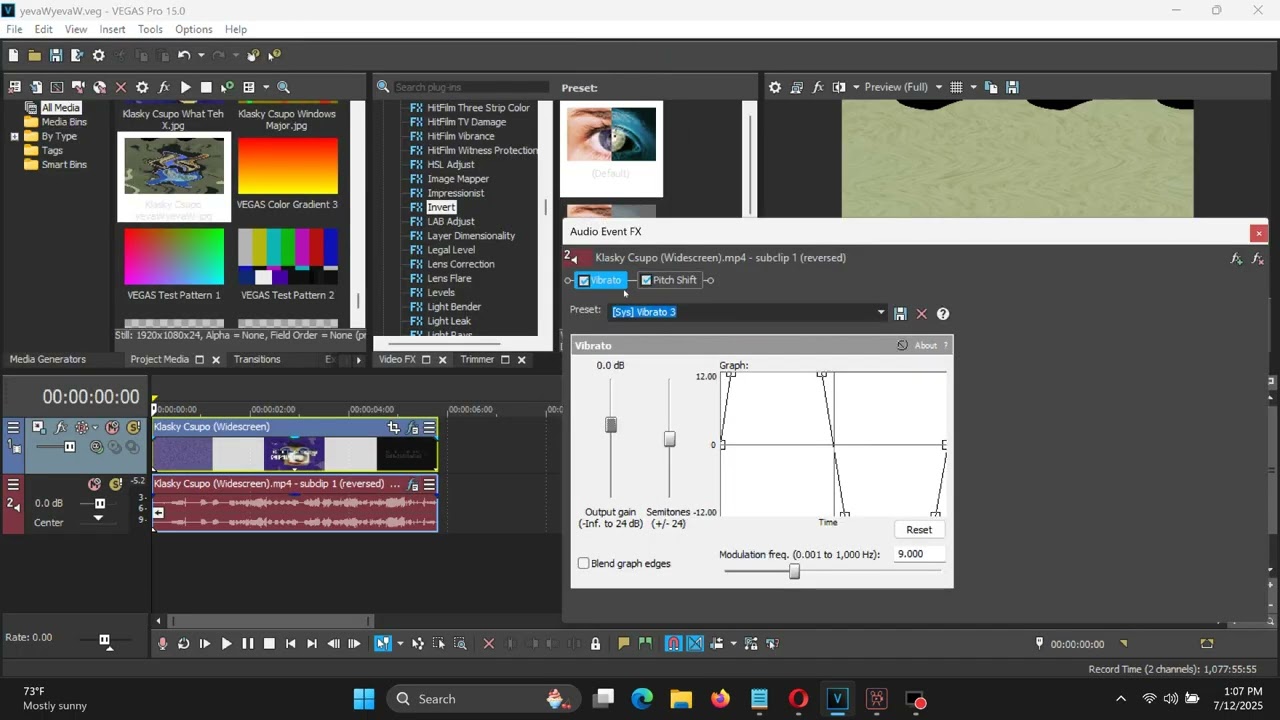Switch to the Trimmer tab

(477, 359)
